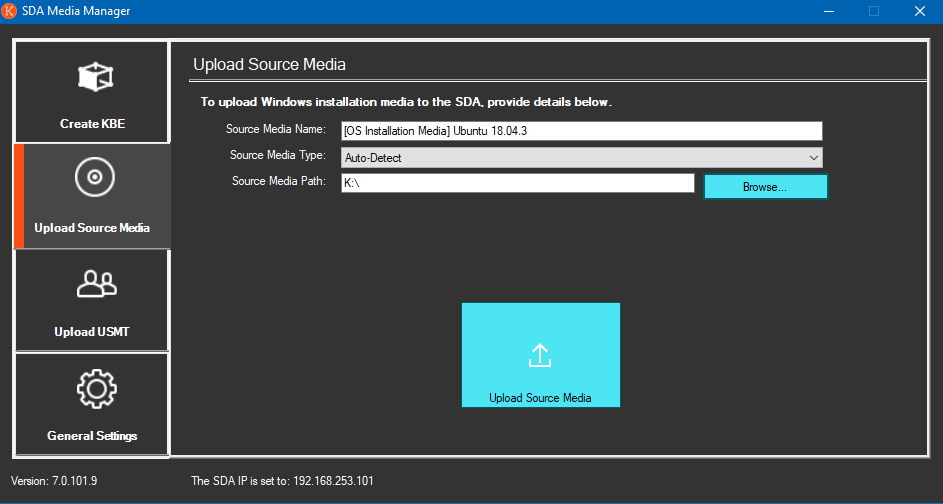Open General Settings via the gear icon
The image size is (943, 504).
[96, 388]
